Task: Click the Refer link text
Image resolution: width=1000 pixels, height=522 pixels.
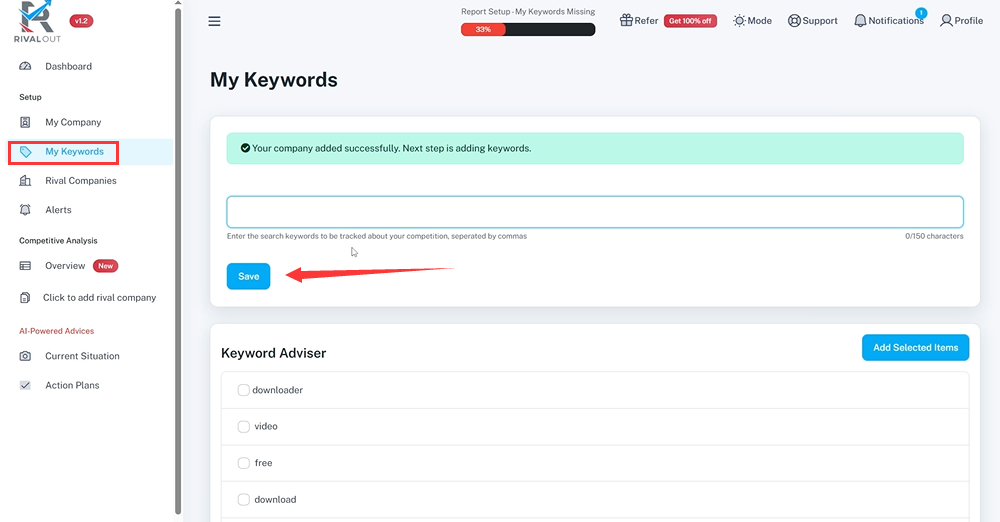Action: coord(646,20)
